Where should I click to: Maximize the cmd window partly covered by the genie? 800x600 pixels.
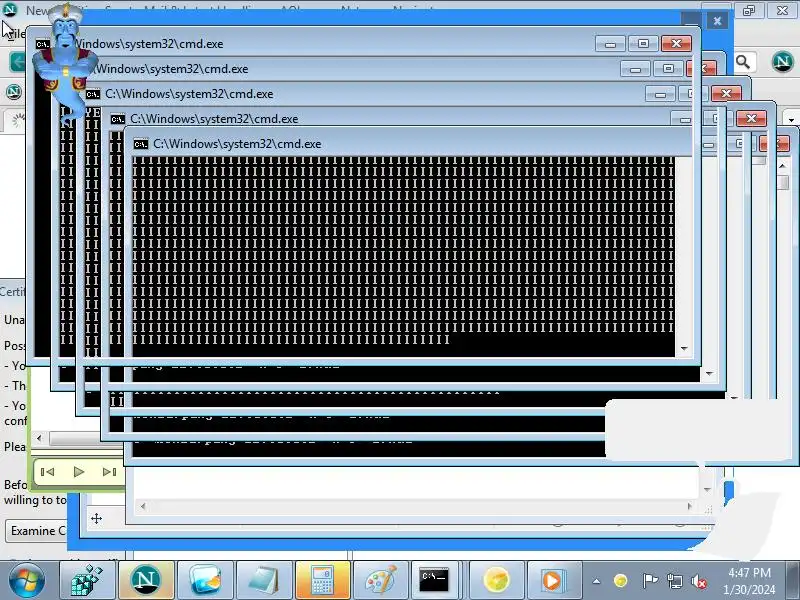click(643, 44)
